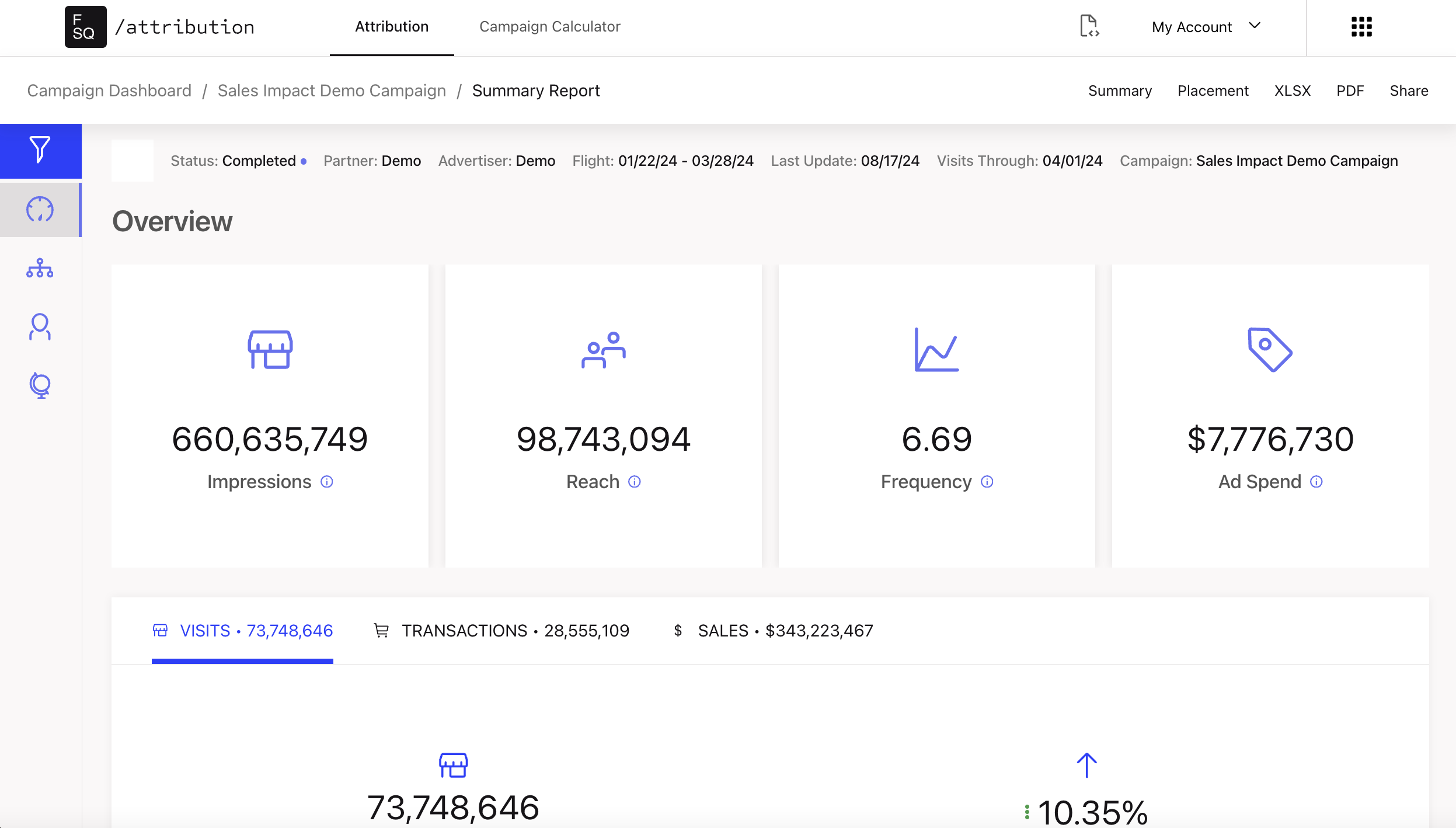
Task: Click the 10.35% lift value
Action: pyautogui.click(x=1092, y=812)
